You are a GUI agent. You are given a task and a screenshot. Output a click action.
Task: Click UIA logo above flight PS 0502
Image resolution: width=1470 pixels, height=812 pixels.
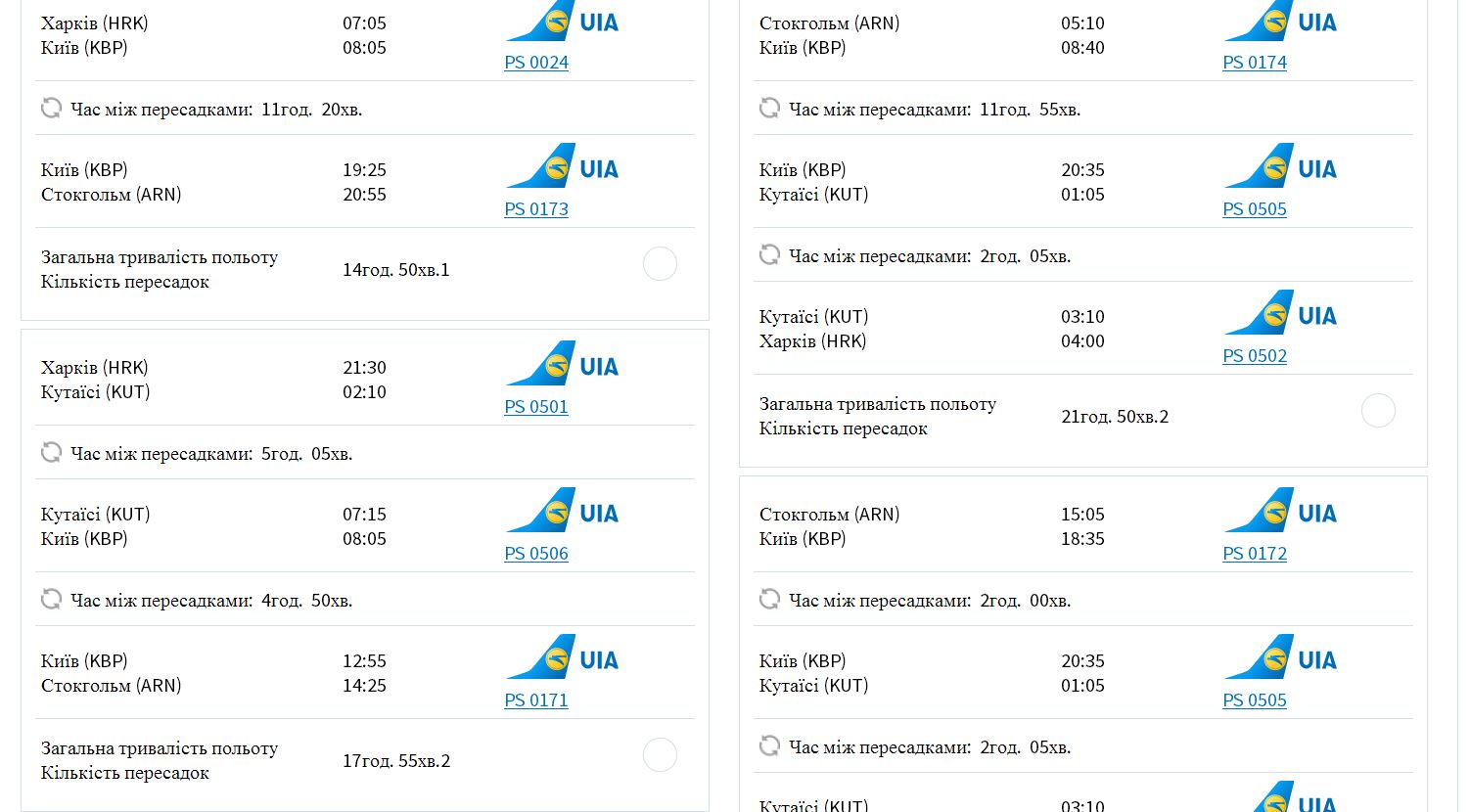point(1280,313)
